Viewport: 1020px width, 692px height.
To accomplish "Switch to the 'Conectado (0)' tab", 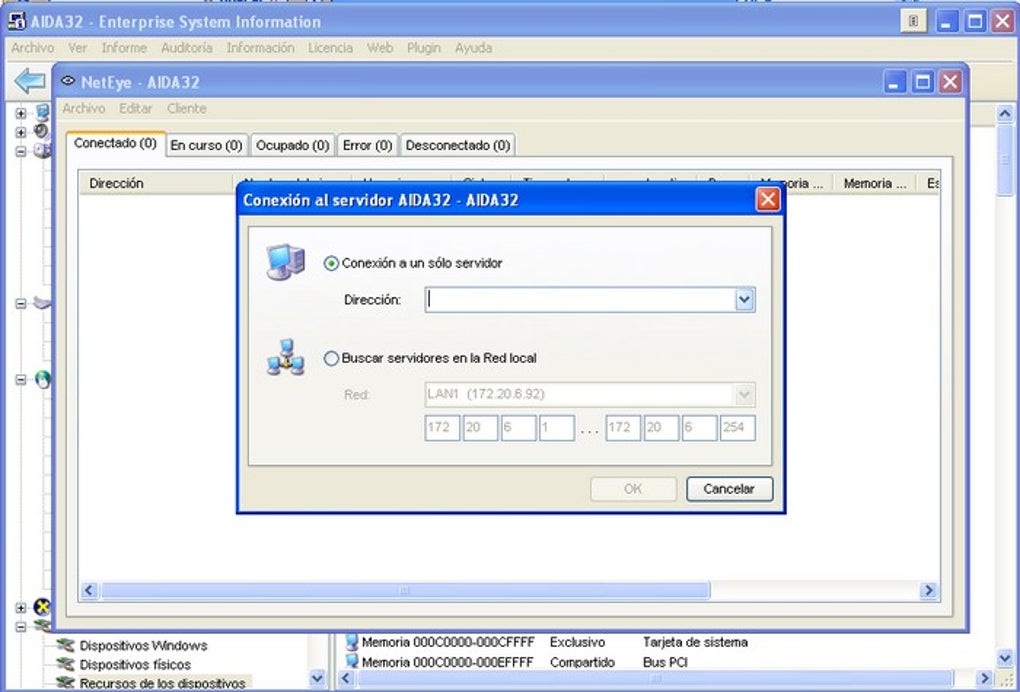I will coord(115,144).
